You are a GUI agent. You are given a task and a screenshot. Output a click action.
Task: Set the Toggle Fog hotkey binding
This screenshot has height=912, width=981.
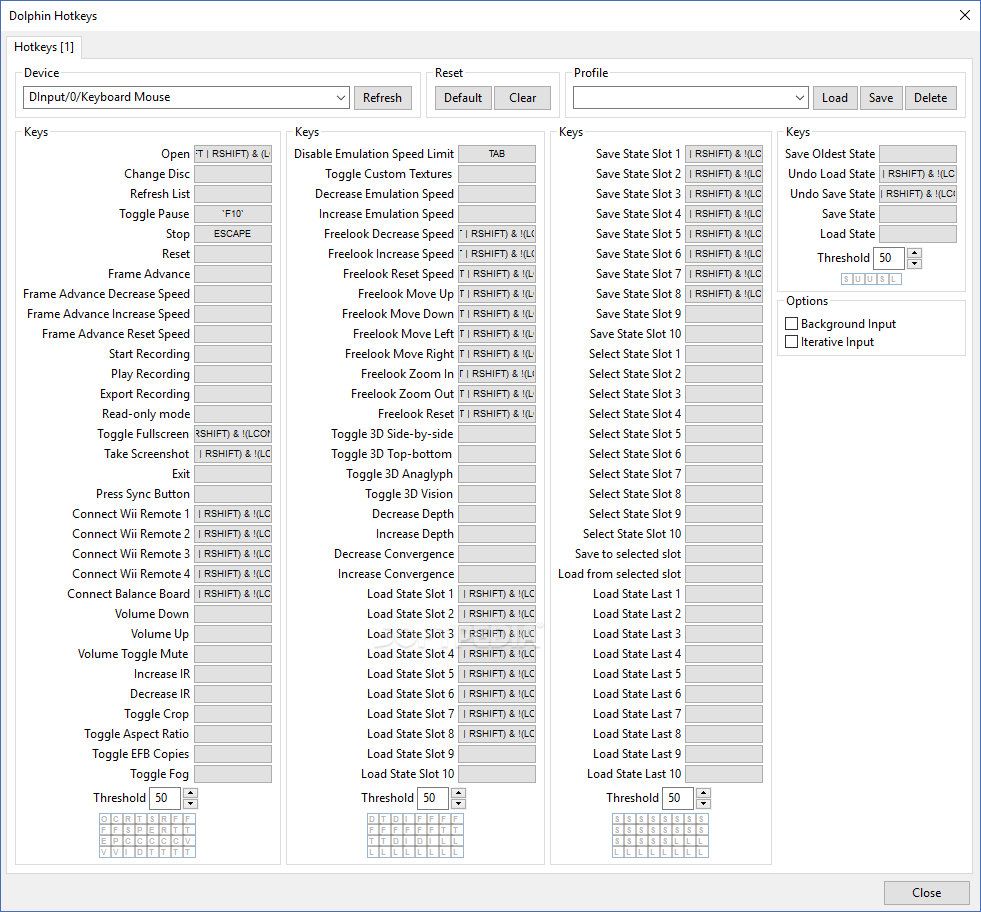click(x=233, y=774)
